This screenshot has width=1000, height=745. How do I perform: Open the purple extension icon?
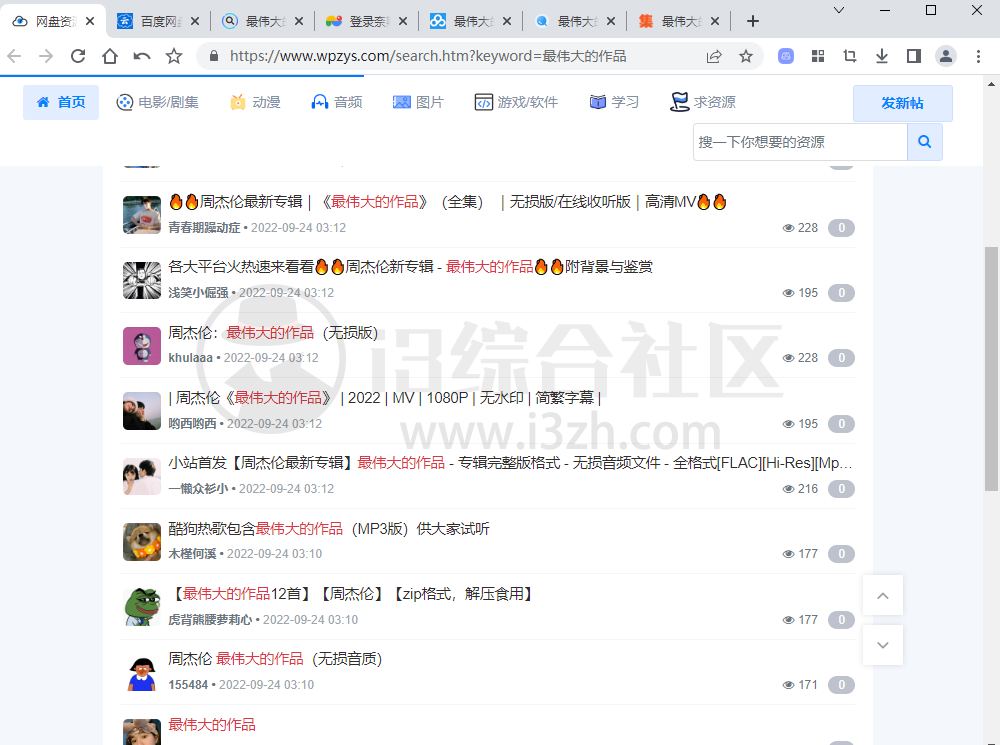tap(786, 56)
